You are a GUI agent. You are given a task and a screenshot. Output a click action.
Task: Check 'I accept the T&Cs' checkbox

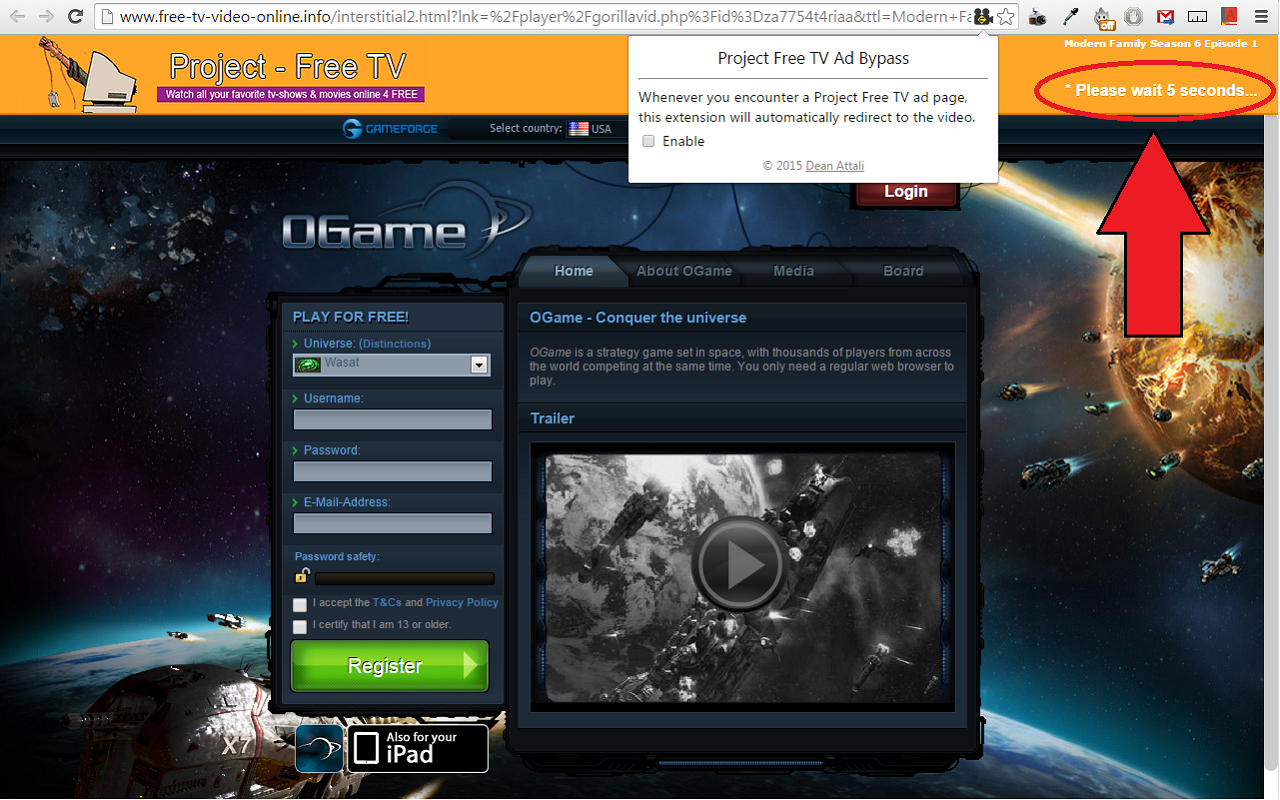coord(300,605)
